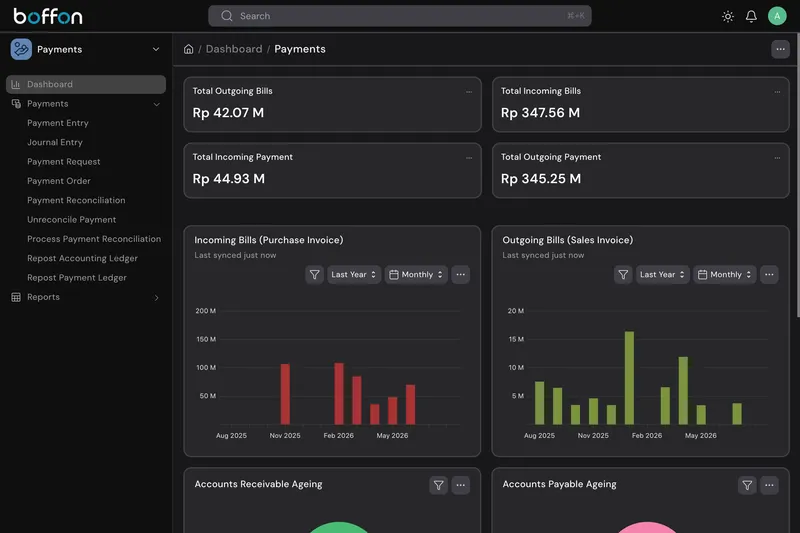Click the Payments group icon in the sidebar

pyautogui.click(x=16, y=104)
